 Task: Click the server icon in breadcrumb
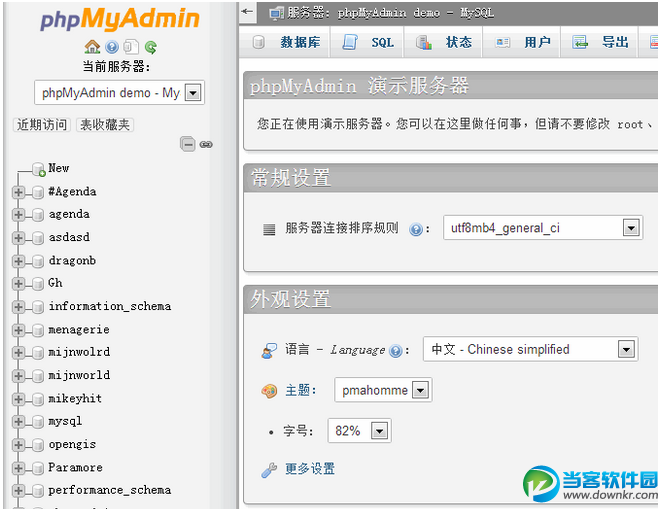(x=277, y=13)
